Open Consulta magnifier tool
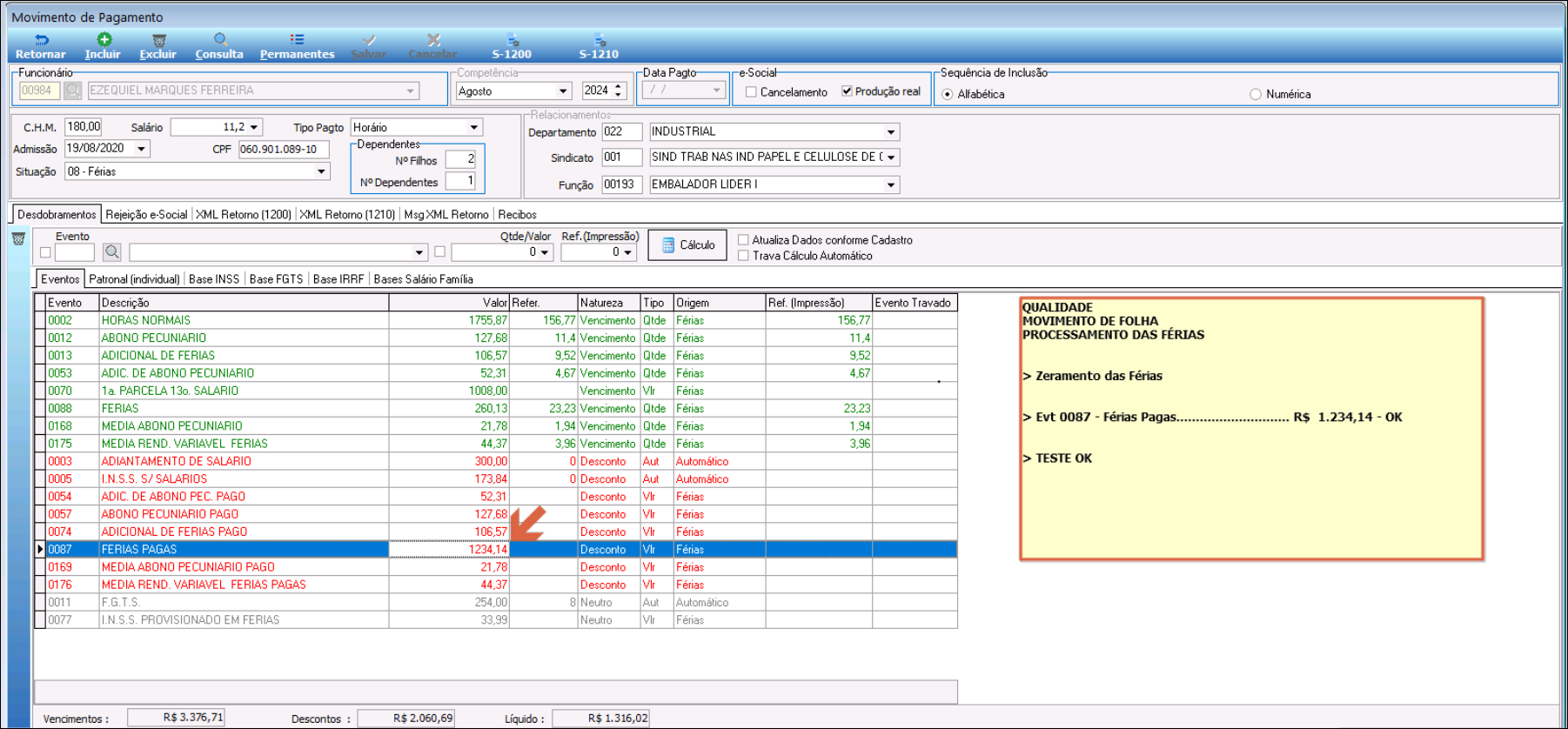 point(220,39)
